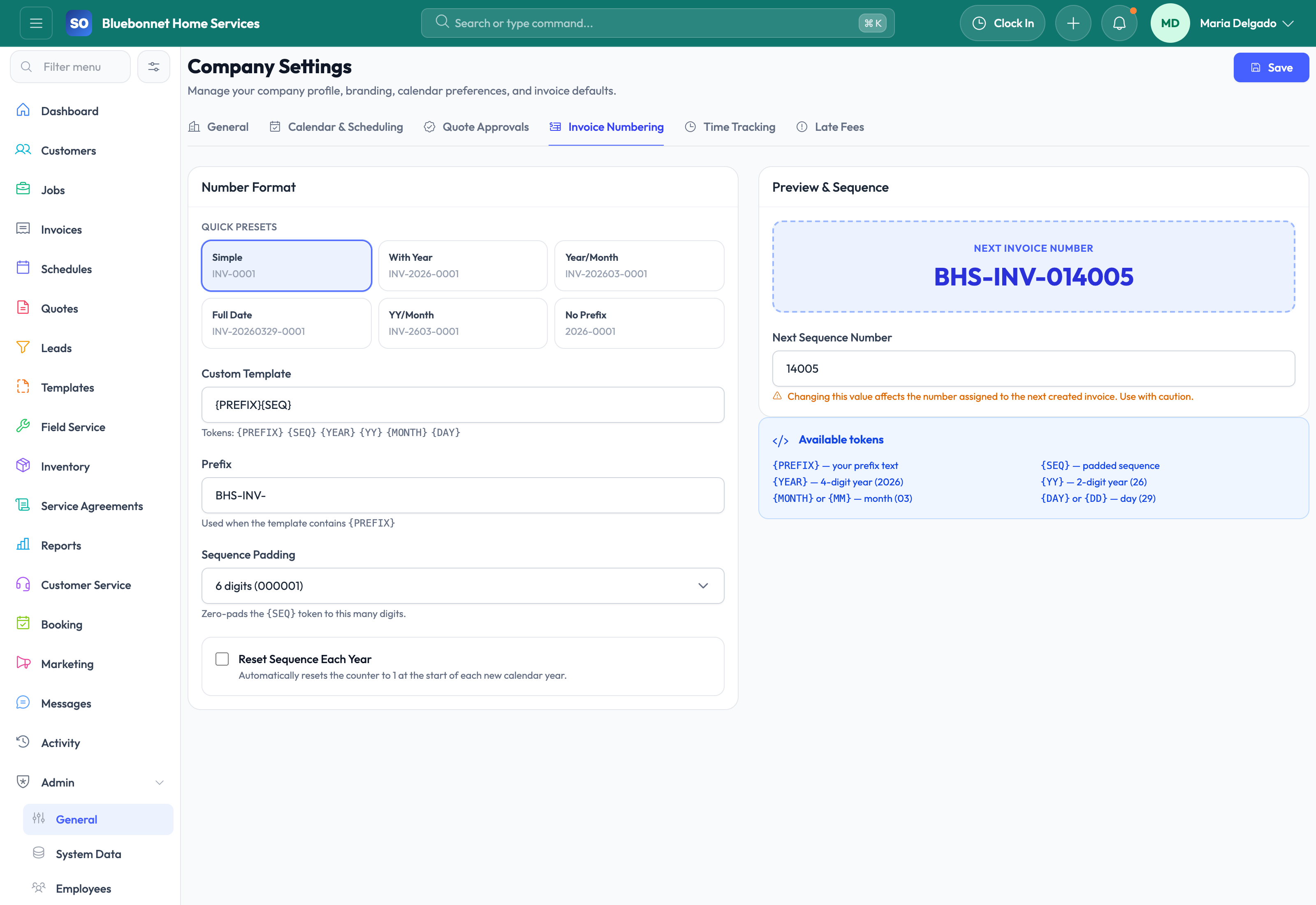The image size is (1316, 905).
Task: Select the Full Date preset
Action: (287, 323)
